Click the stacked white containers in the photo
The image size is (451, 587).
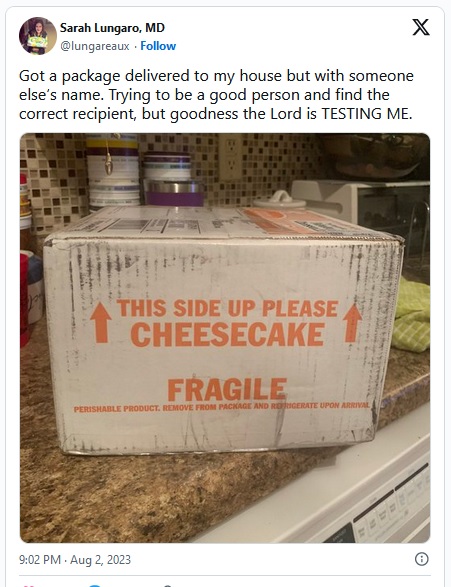[113, 171]
